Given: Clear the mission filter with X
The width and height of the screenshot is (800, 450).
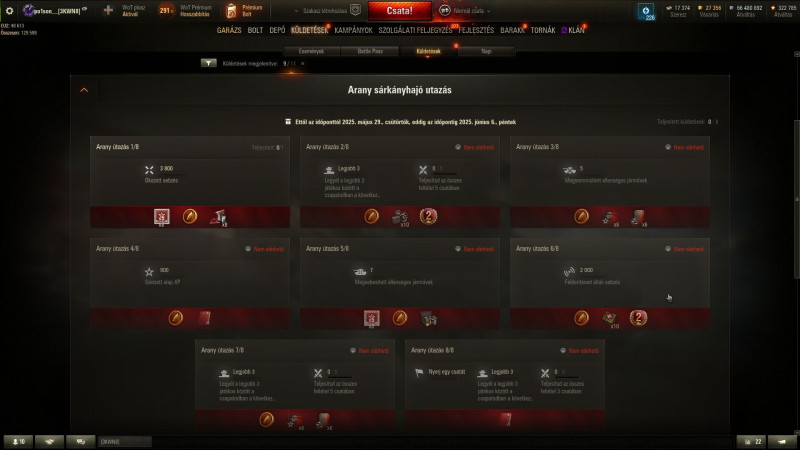Looking at the screenshot, I should (x=303, y=64).
